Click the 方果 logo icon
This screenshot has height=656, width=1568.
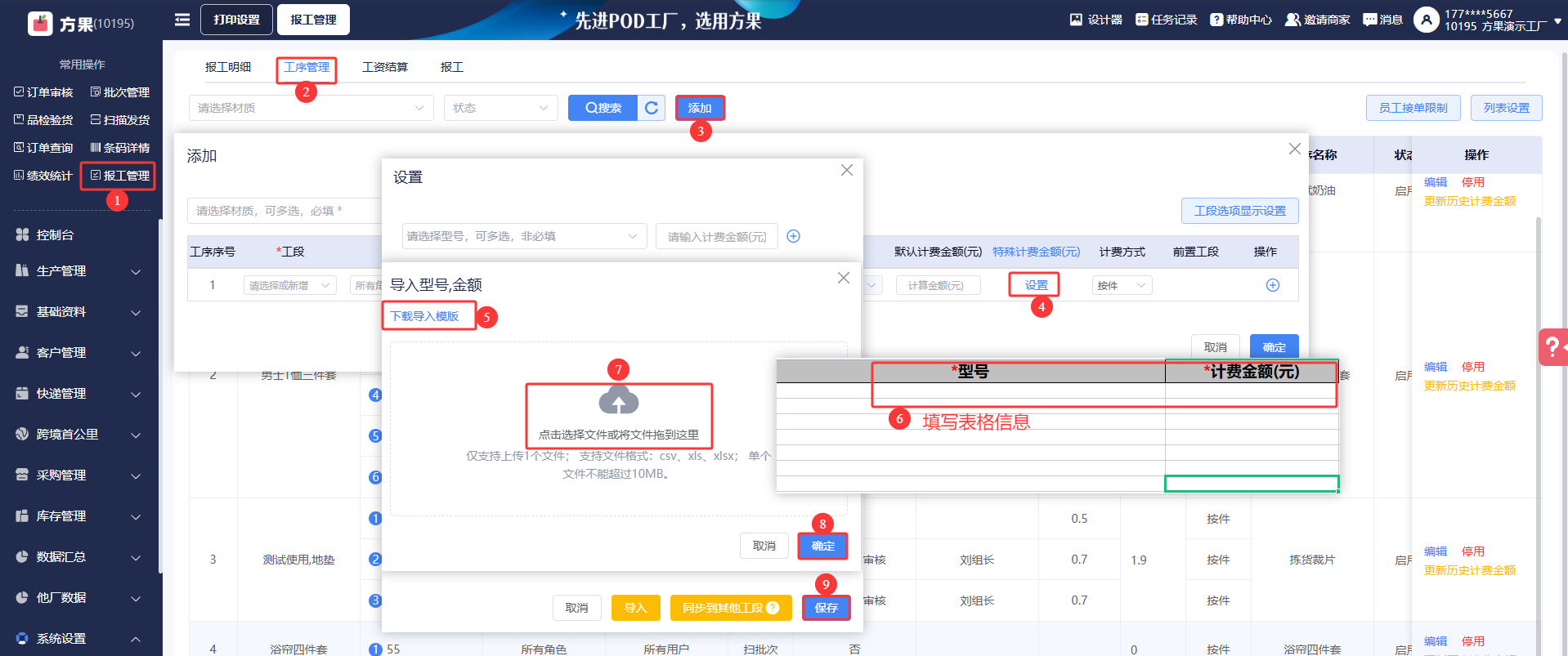coord(40,24)
